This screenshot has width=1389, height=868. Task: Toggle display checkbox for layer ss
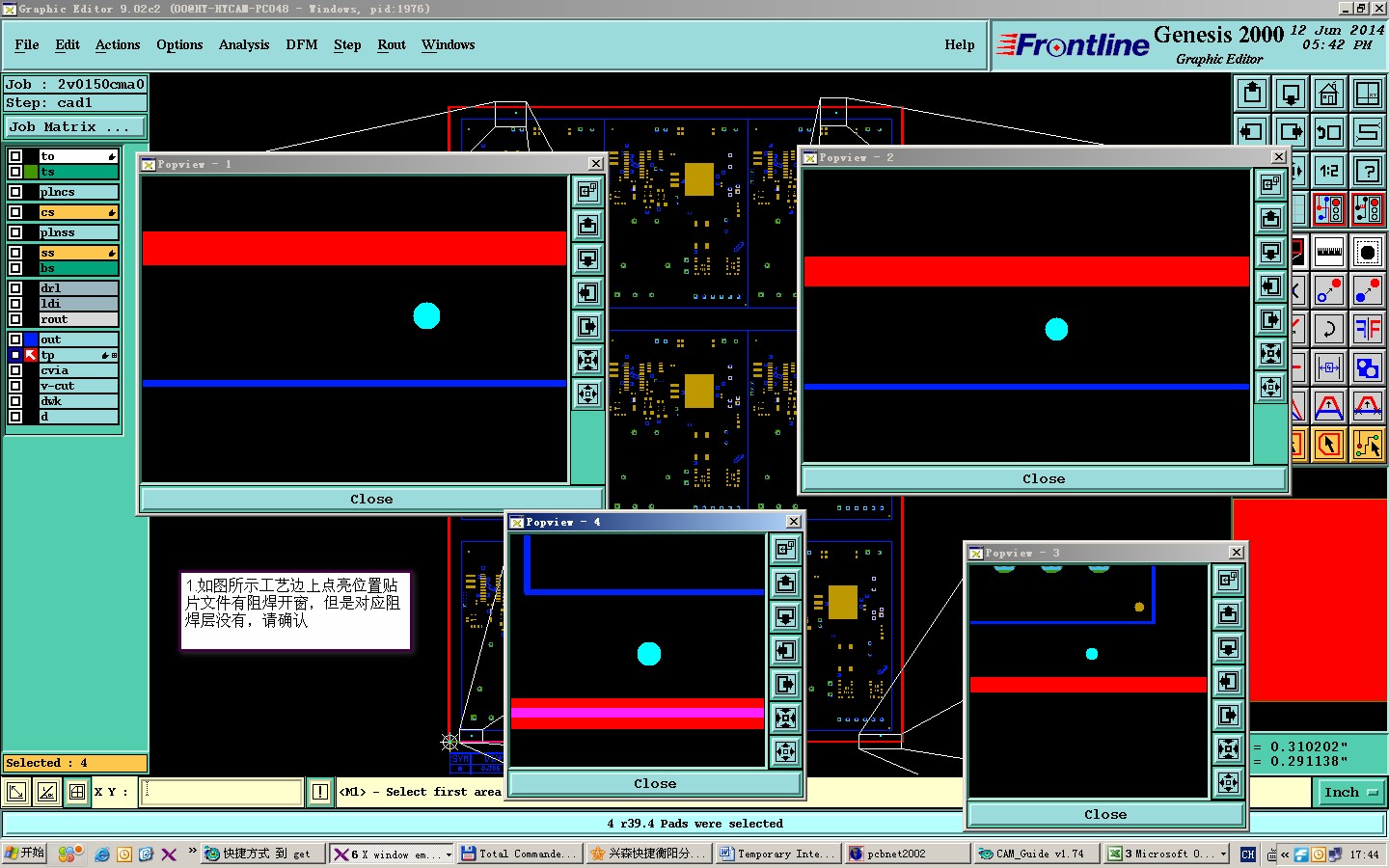click(x=15, y=253)
